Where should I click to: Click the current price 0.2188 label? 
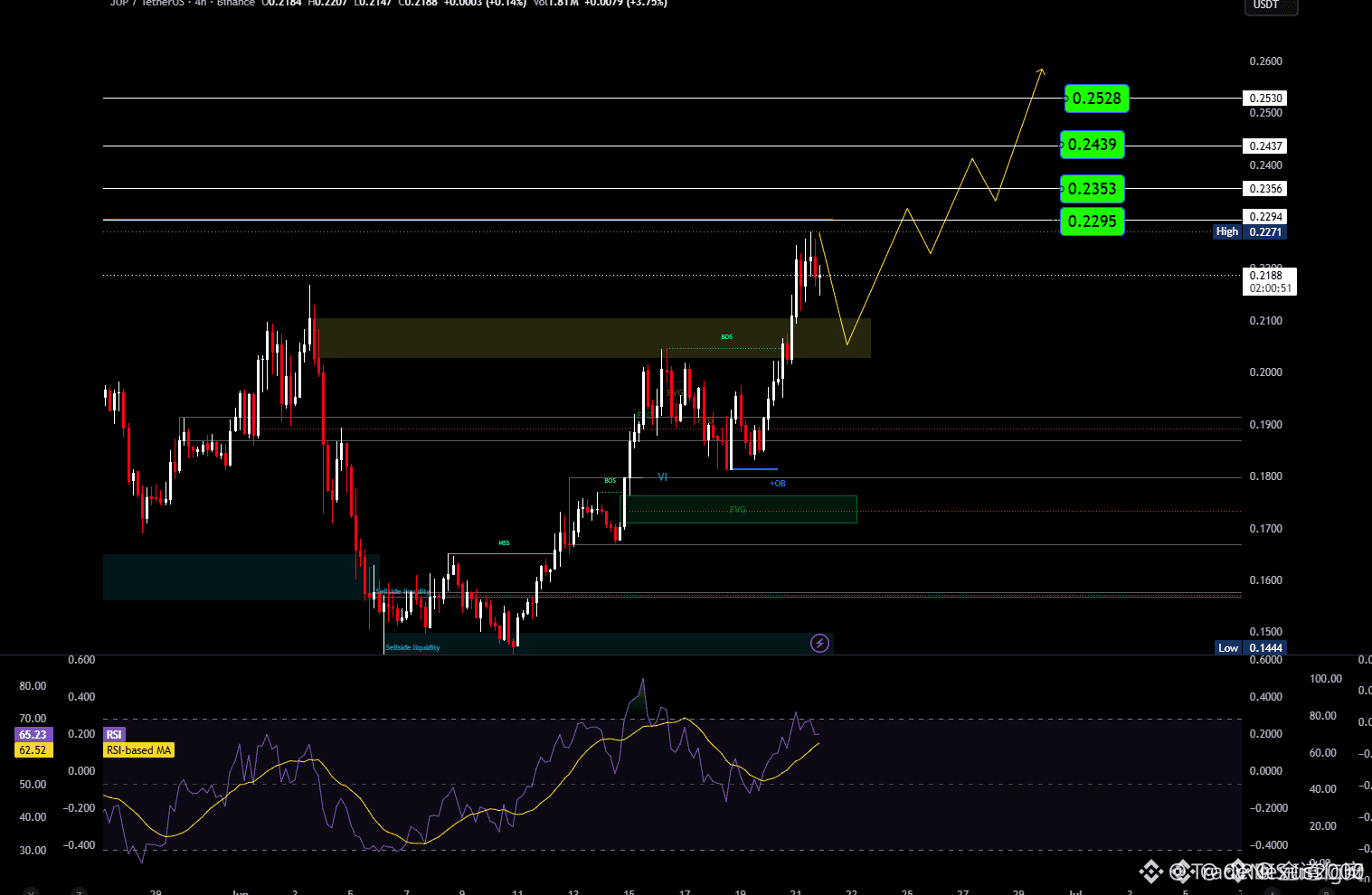click(1265, 276)
